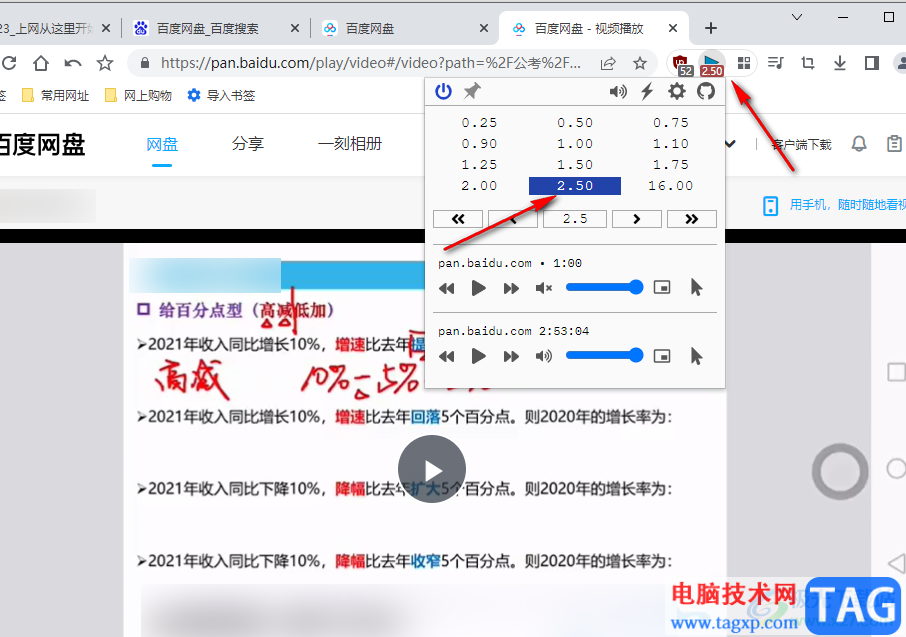
Task: Toggle the browser sidebar panel icon
Action: pos(871,62)
